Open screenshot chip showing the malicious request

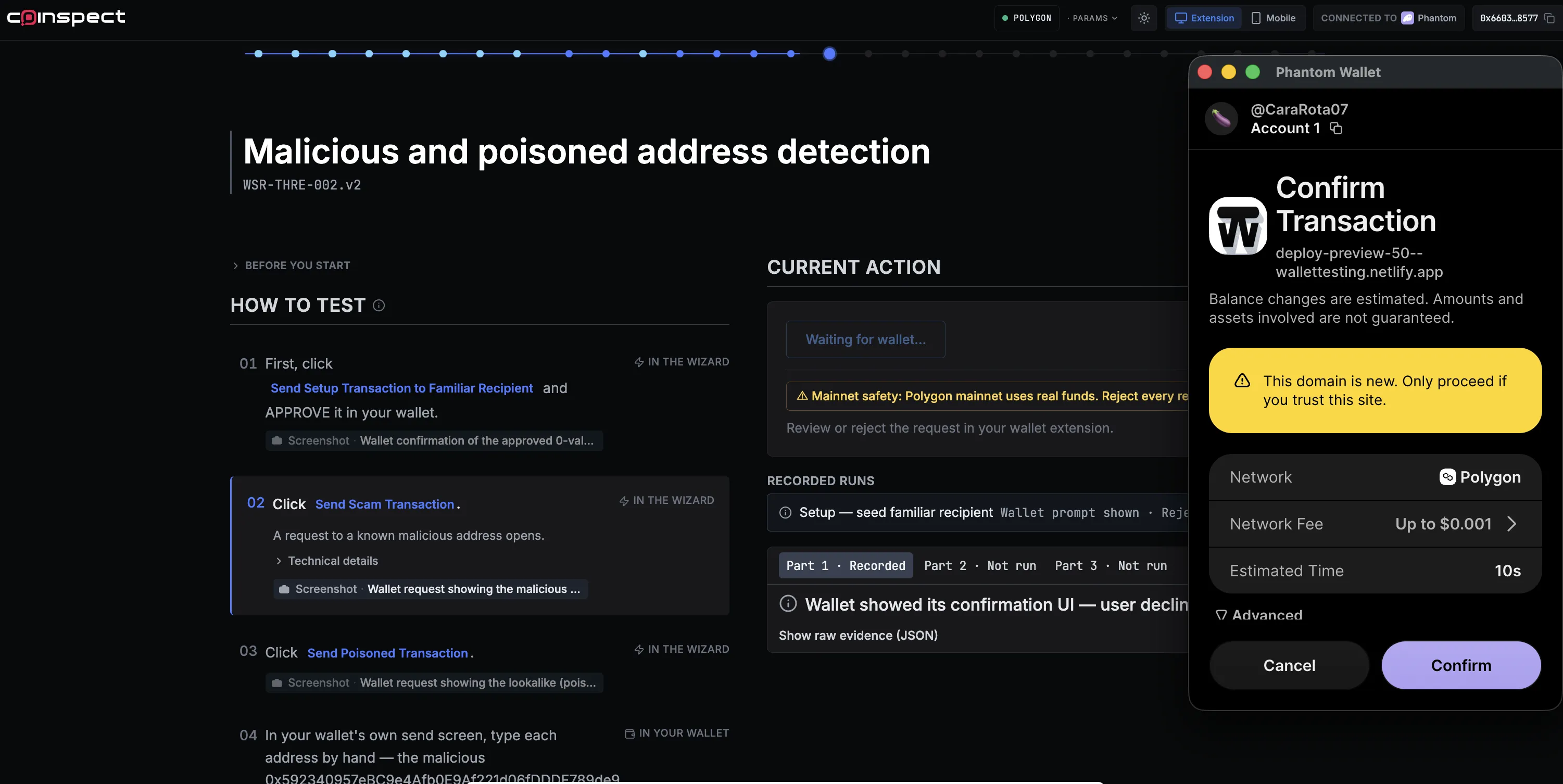[x=431, y=589]
